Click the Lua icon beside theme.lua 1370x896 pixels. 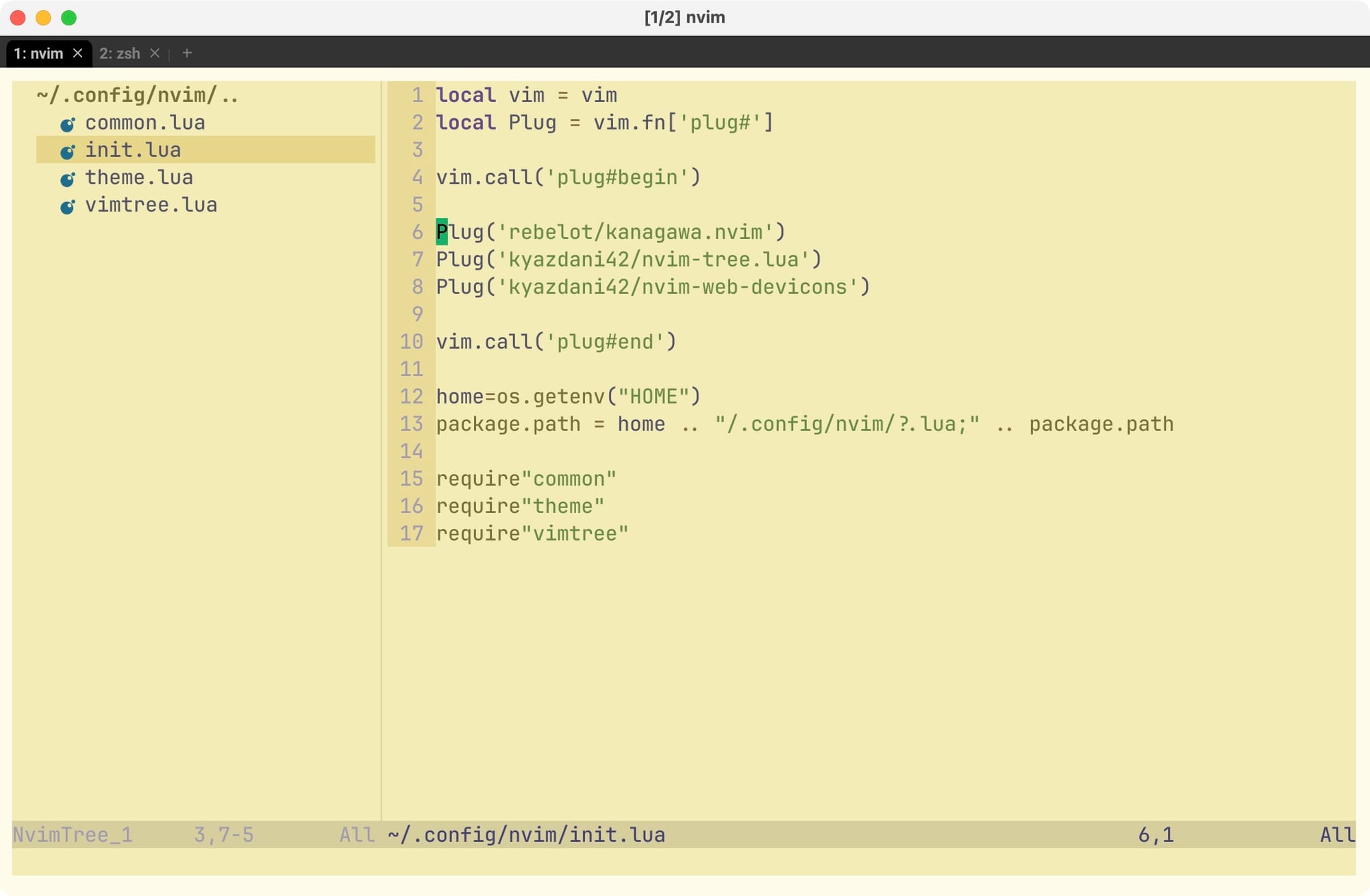pos(67,179)
